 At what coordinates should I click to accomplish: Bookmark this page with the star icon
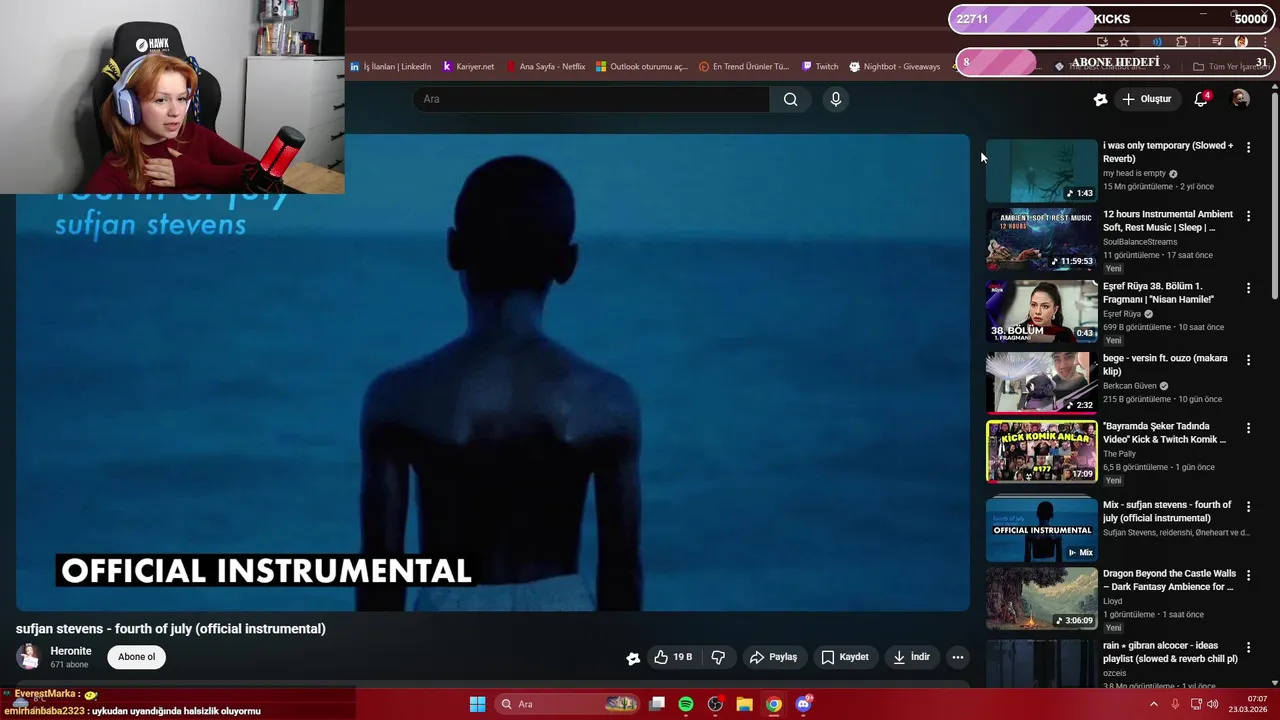click(x=1124, y=42)
